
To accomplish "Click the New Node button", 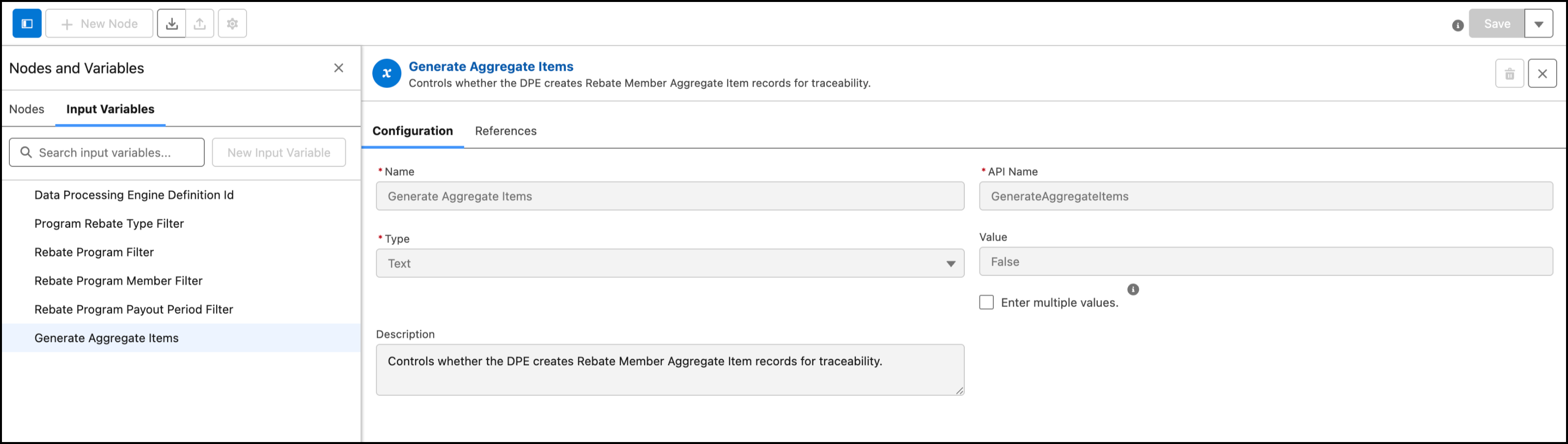I will (x=99, y=23).
